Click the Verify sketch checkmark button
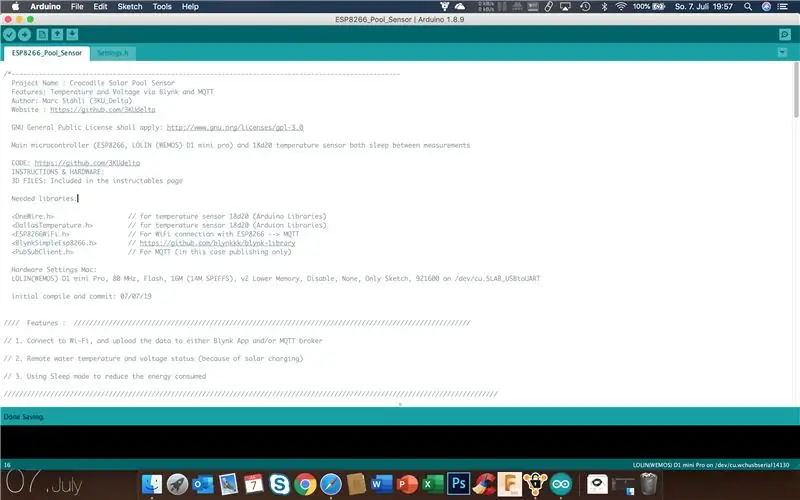Image resolution: width=800 pixels, height=500 pixels. coord(9,34)
